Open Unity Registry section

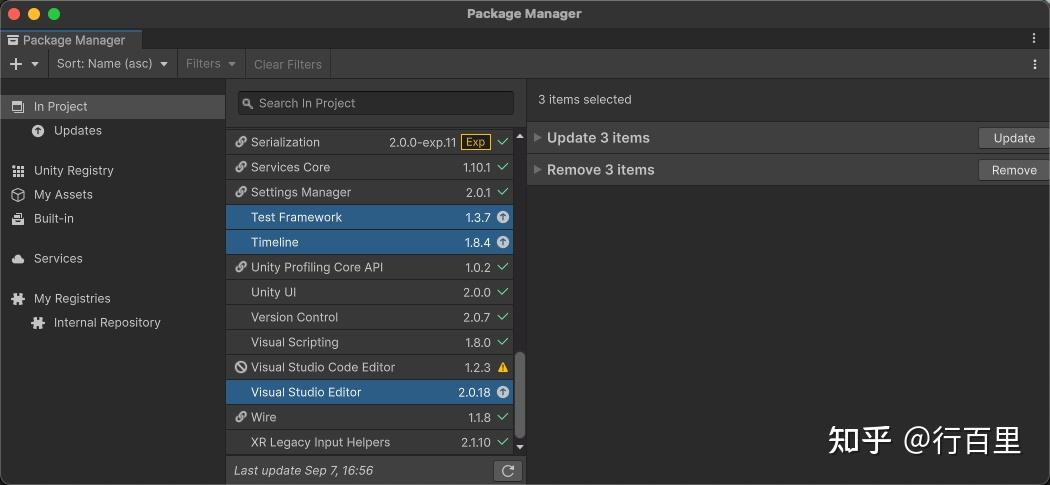tap(74, 171)
